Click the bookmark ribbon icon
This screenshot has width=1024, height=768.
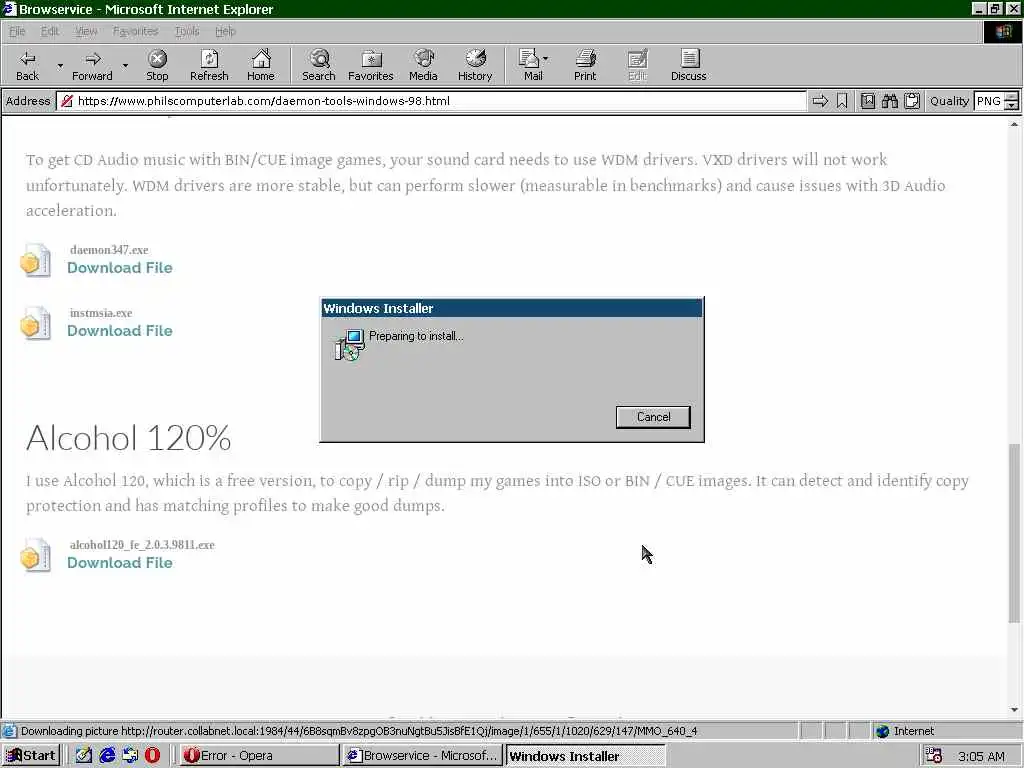pyautogui.click(x=842, y=101)
